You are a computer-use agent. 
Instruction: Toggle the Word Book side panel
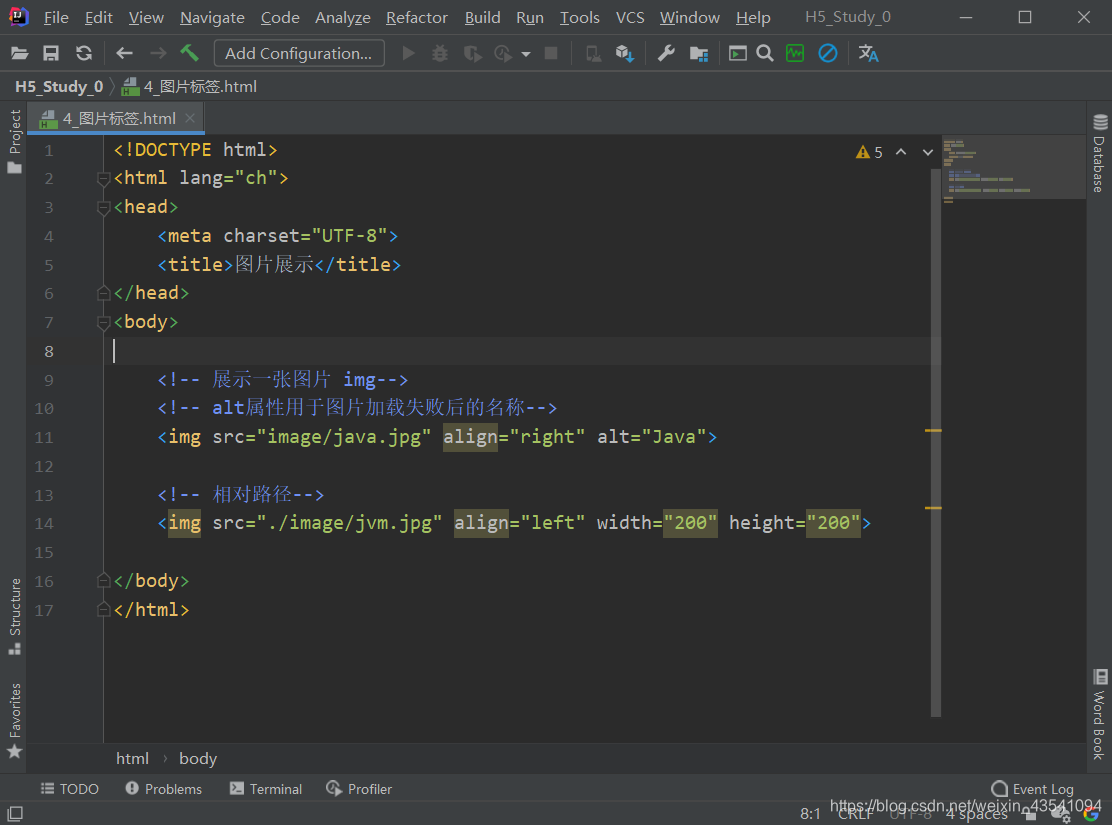1099,714
